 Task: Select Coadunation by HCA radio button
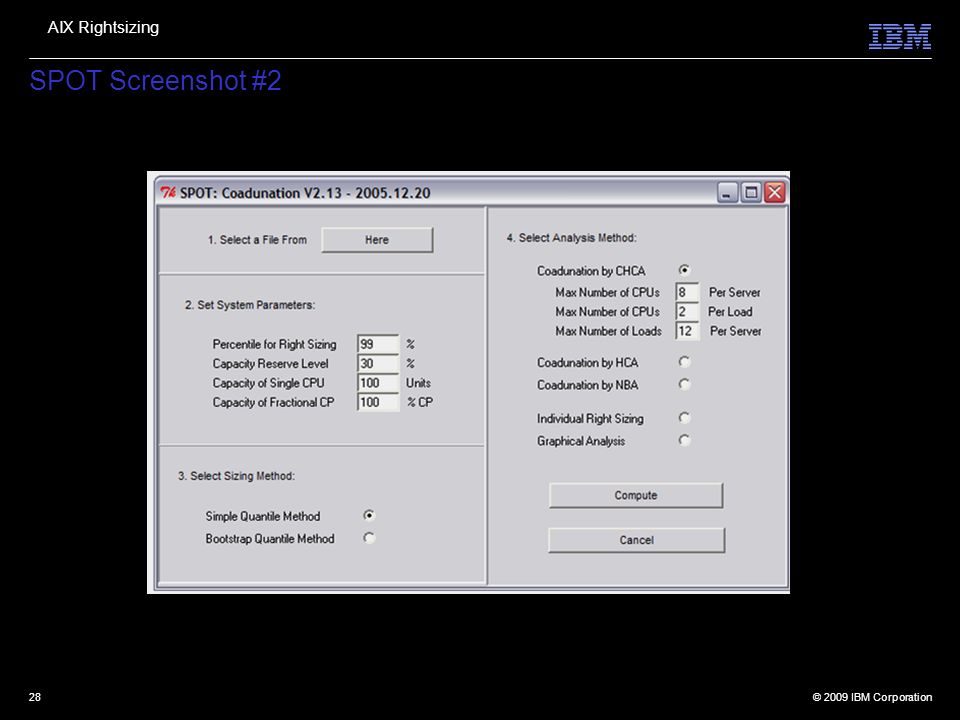click(684, 362)
